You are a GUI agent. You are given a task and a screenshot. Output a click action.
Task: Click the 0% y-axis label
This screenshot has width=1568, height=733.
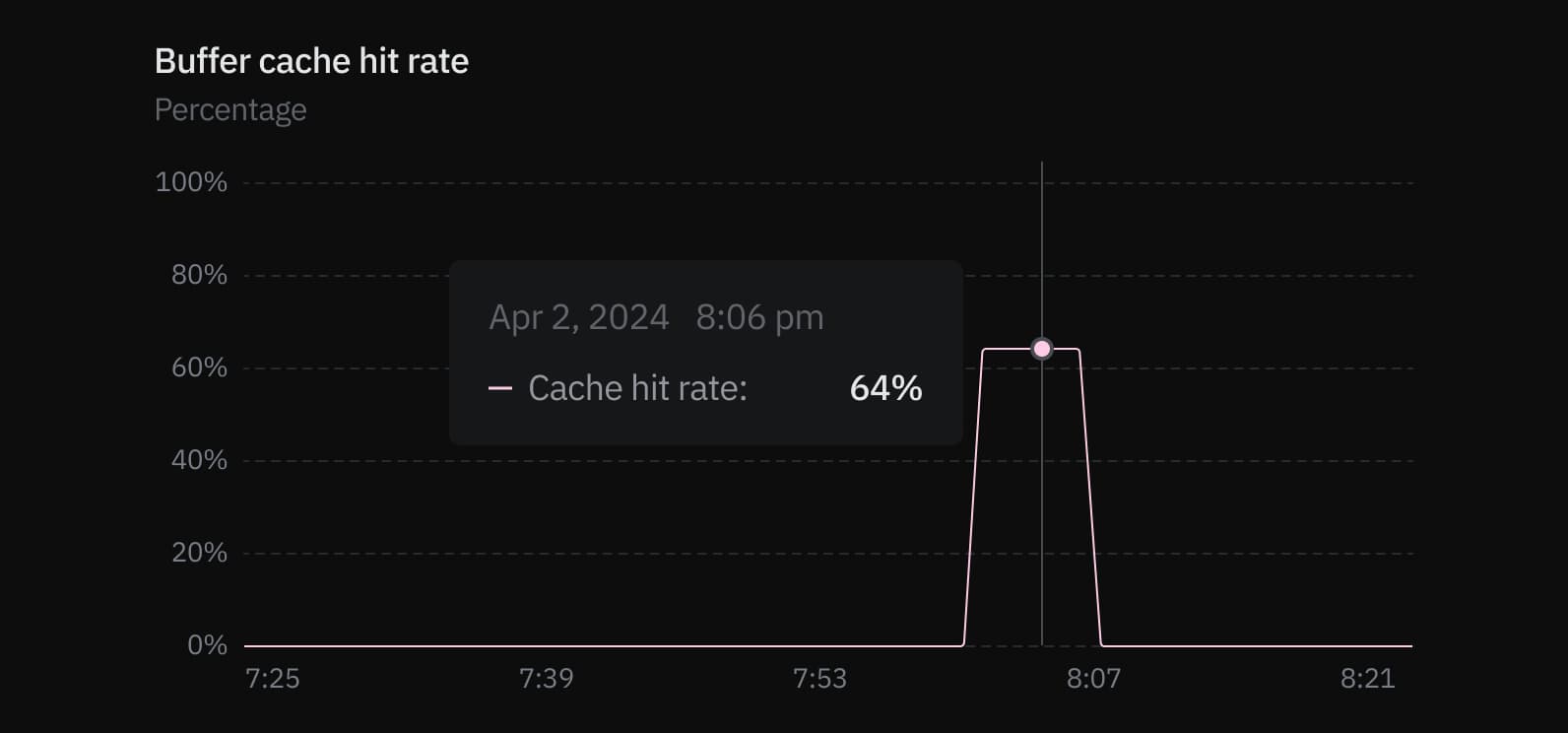[x=207, y=645]
